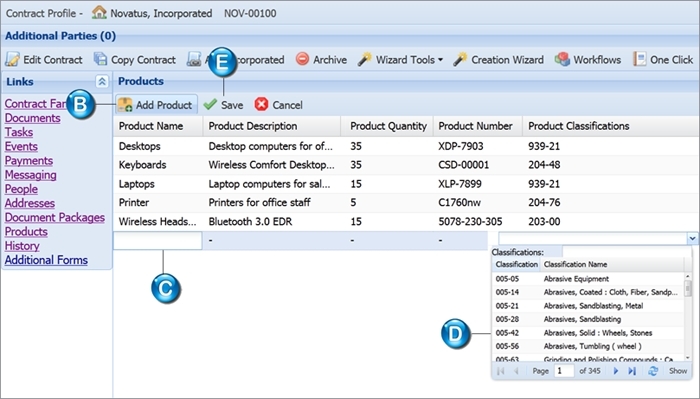
Task: Click the Add Product icon button
Action: point(125,105)
